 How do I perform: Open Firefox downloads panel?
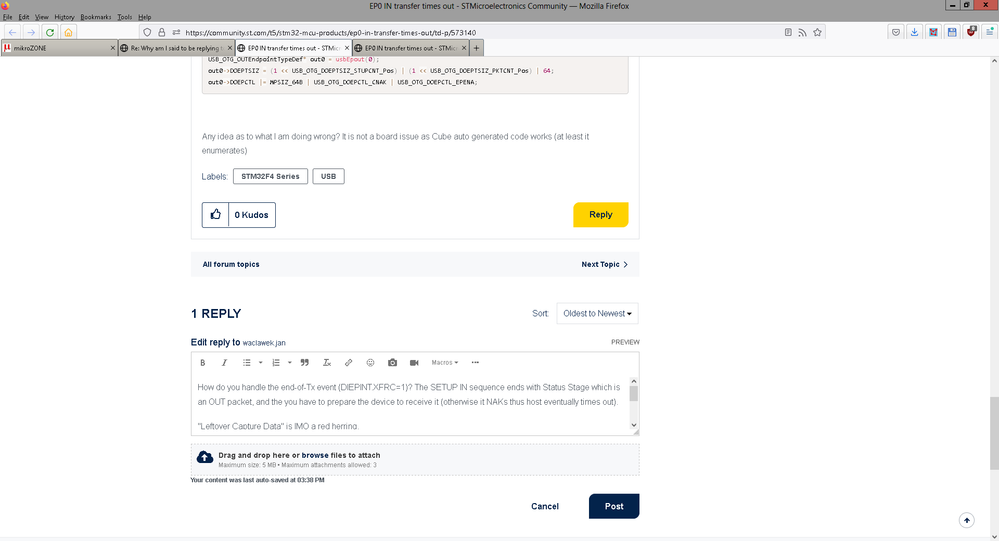pos(914,32)
